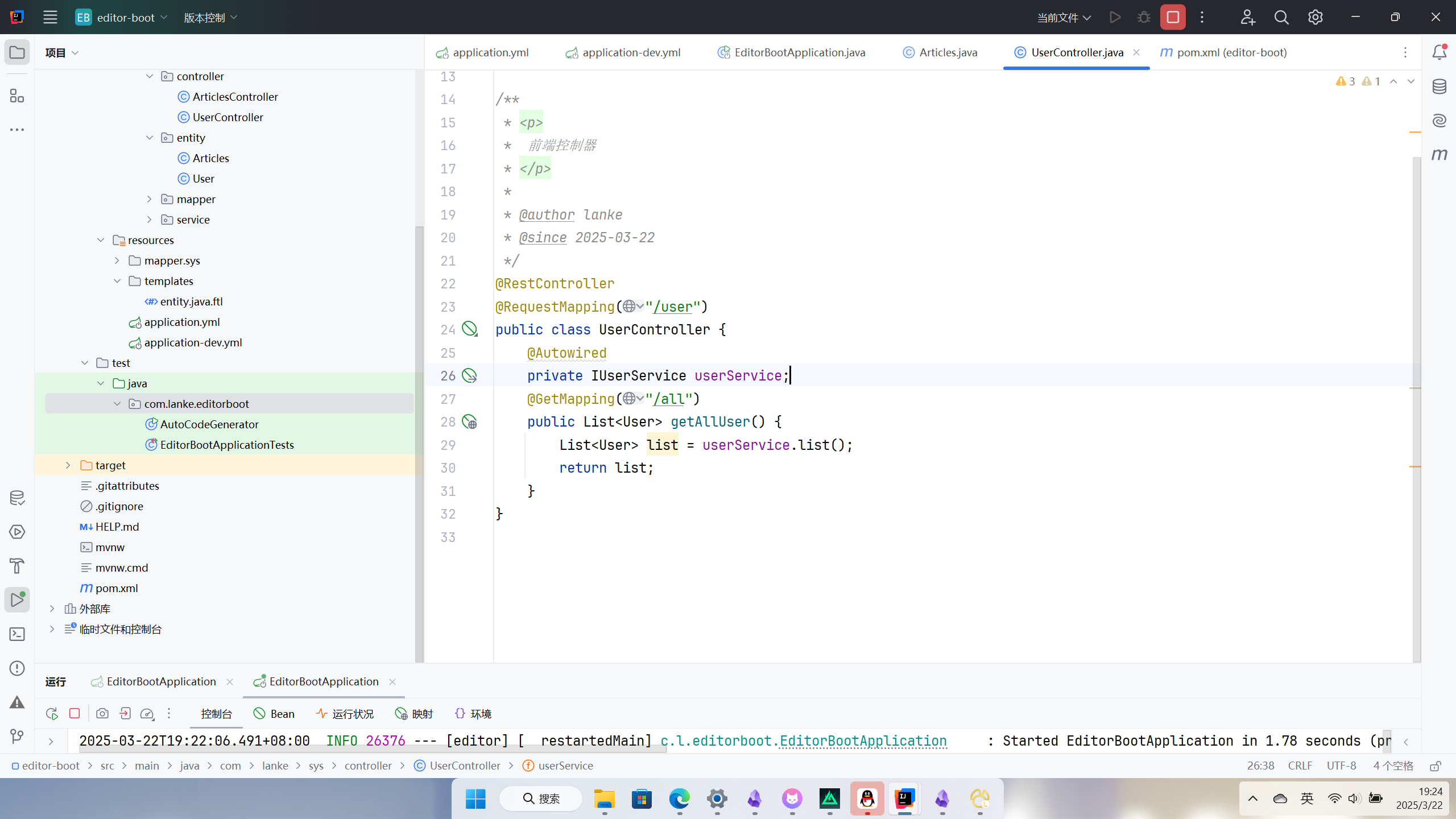1456x819 pixels.
Task: Expand the mapper package
Action: [x=150, y=199]
